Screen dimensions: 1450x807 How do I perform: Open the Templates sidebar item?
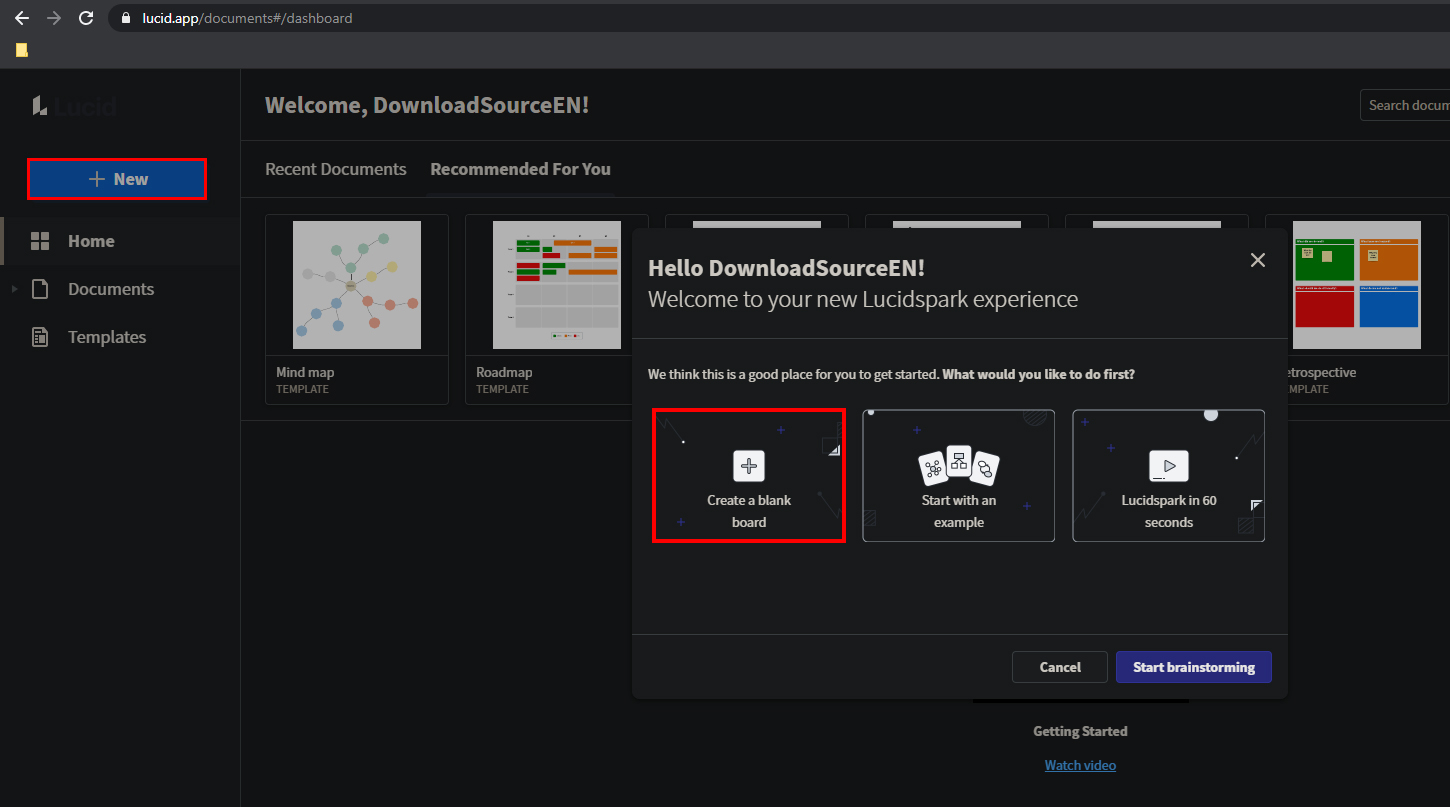click(x=120, y=337)
